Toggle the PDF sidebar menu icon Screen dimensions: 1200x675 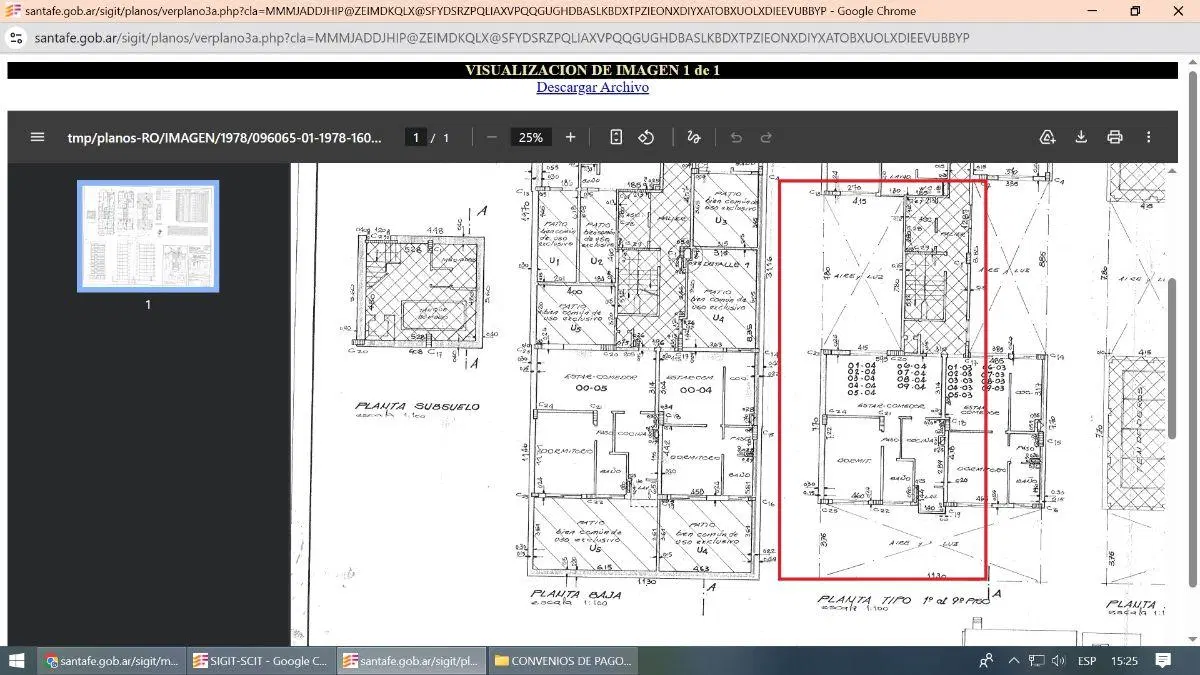click(38, 137)
